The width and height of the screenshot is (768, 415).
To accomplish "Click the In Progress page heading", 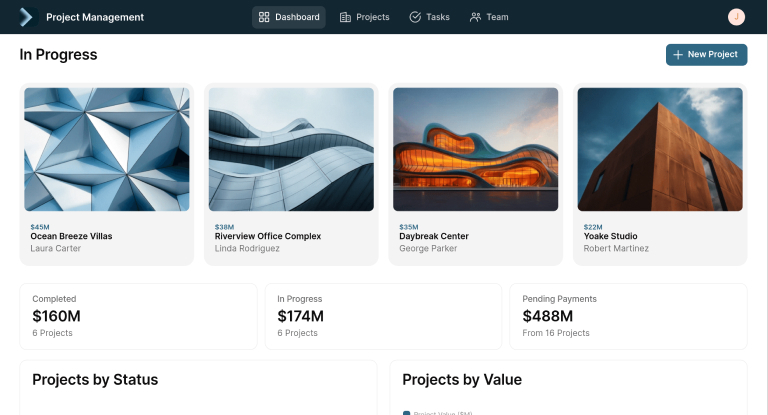I will [58, 54].
